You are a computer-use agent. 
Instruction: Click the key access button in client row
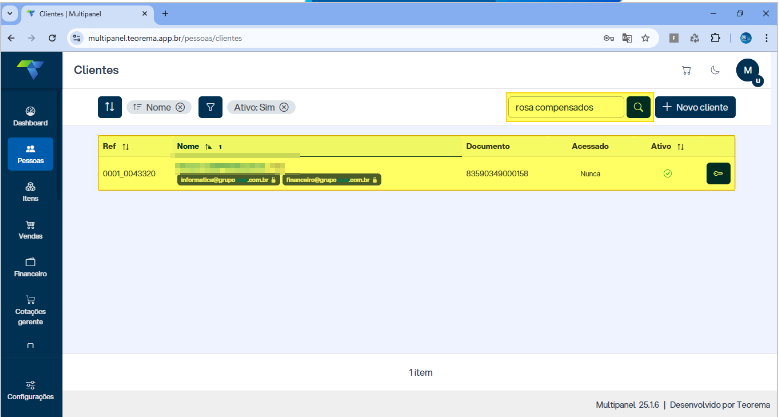718,173
